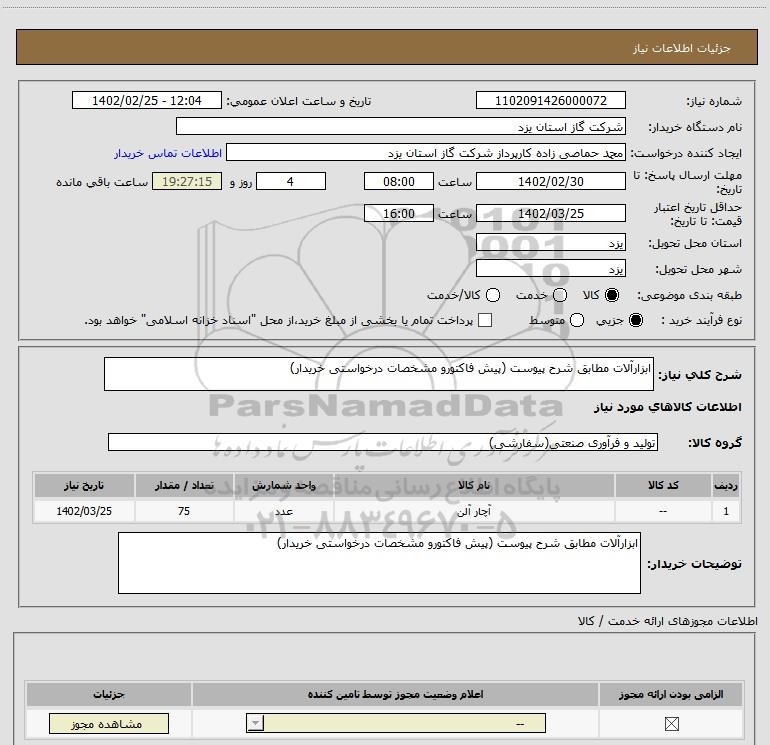Open the اعلام وضعیت مجوز dropdown arrow

click(255, 723)
